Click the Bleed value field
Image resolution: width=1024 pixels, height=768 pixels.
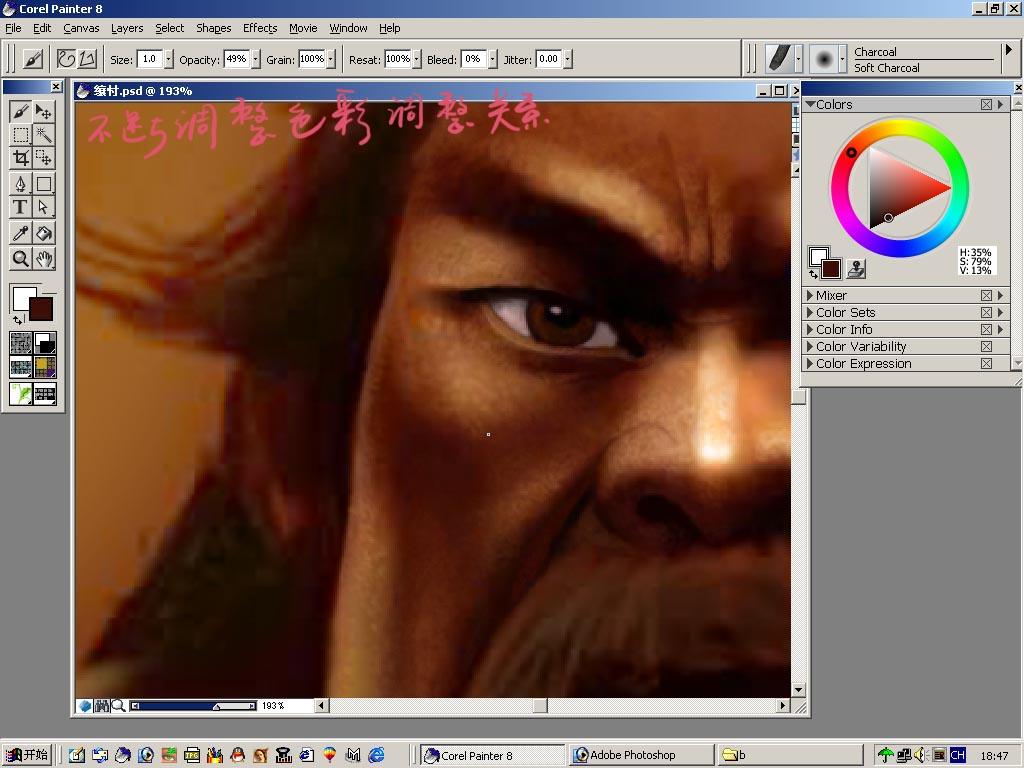pyautogui.click(x=474, y=59)
